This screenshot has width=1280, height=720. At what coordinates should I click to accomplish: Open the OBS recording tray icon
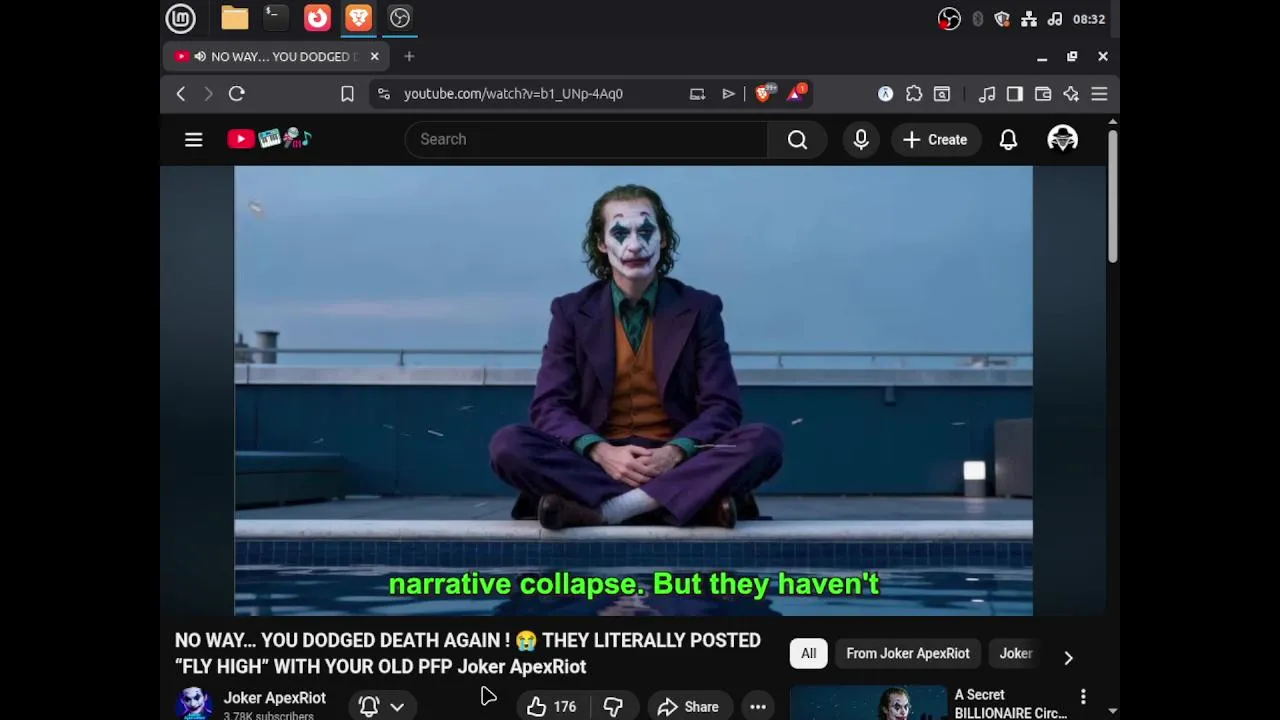click(949, 19)
